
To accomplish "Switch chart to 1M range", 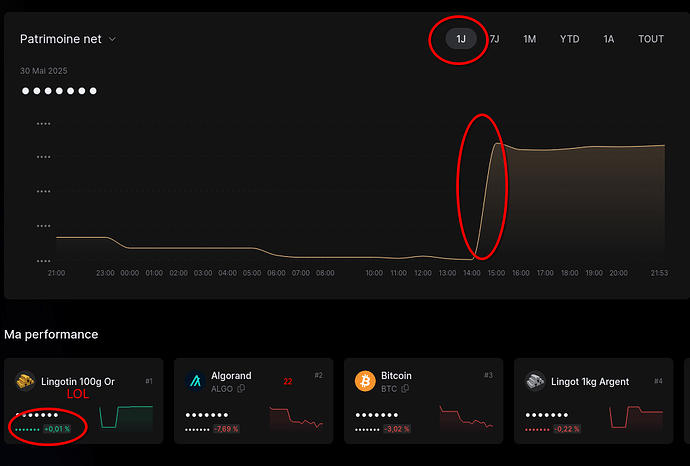I will 530,39.
